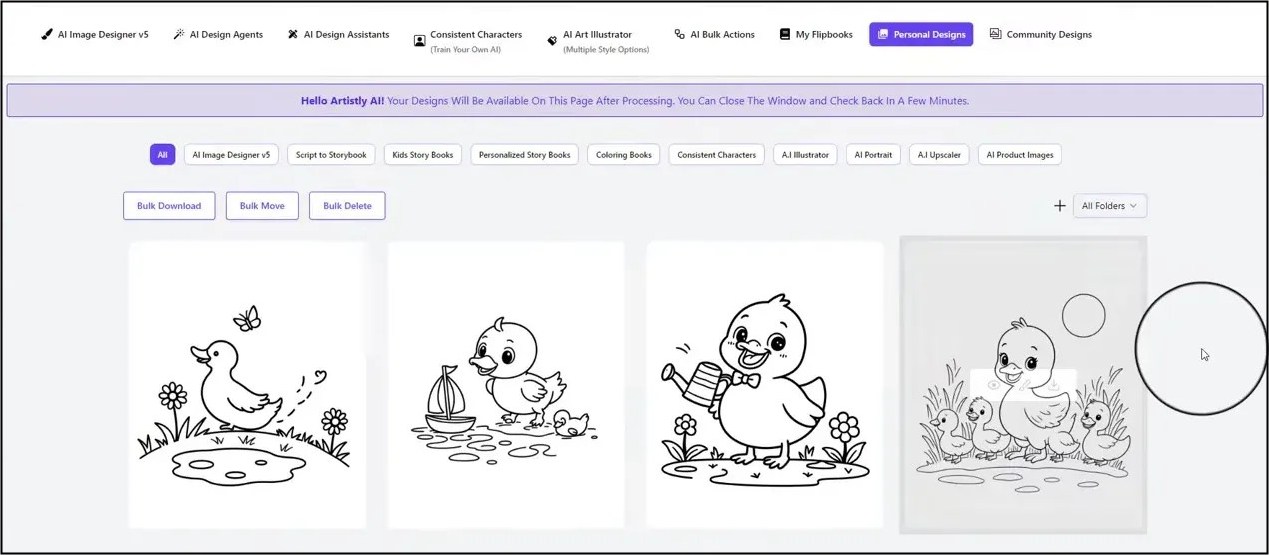The height and width of the screenshot is (555, 1269).
Task: Click tools icon of AI Design Assistants
Action: pyautogui.click(x=293, y=34)
